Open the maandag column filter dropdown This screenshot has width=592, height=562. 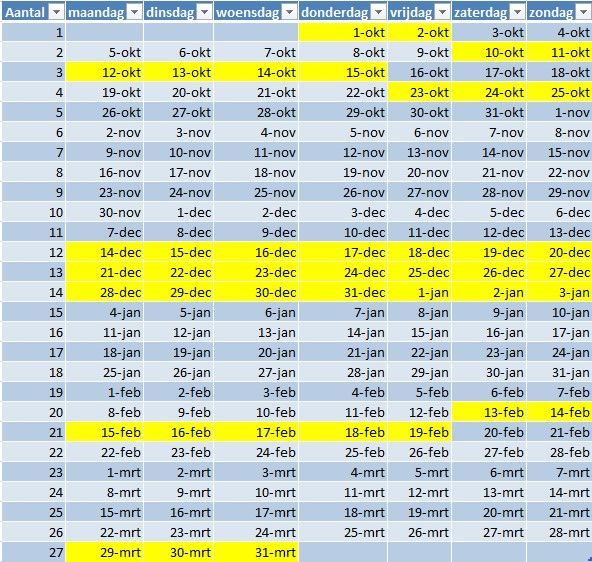134,12
